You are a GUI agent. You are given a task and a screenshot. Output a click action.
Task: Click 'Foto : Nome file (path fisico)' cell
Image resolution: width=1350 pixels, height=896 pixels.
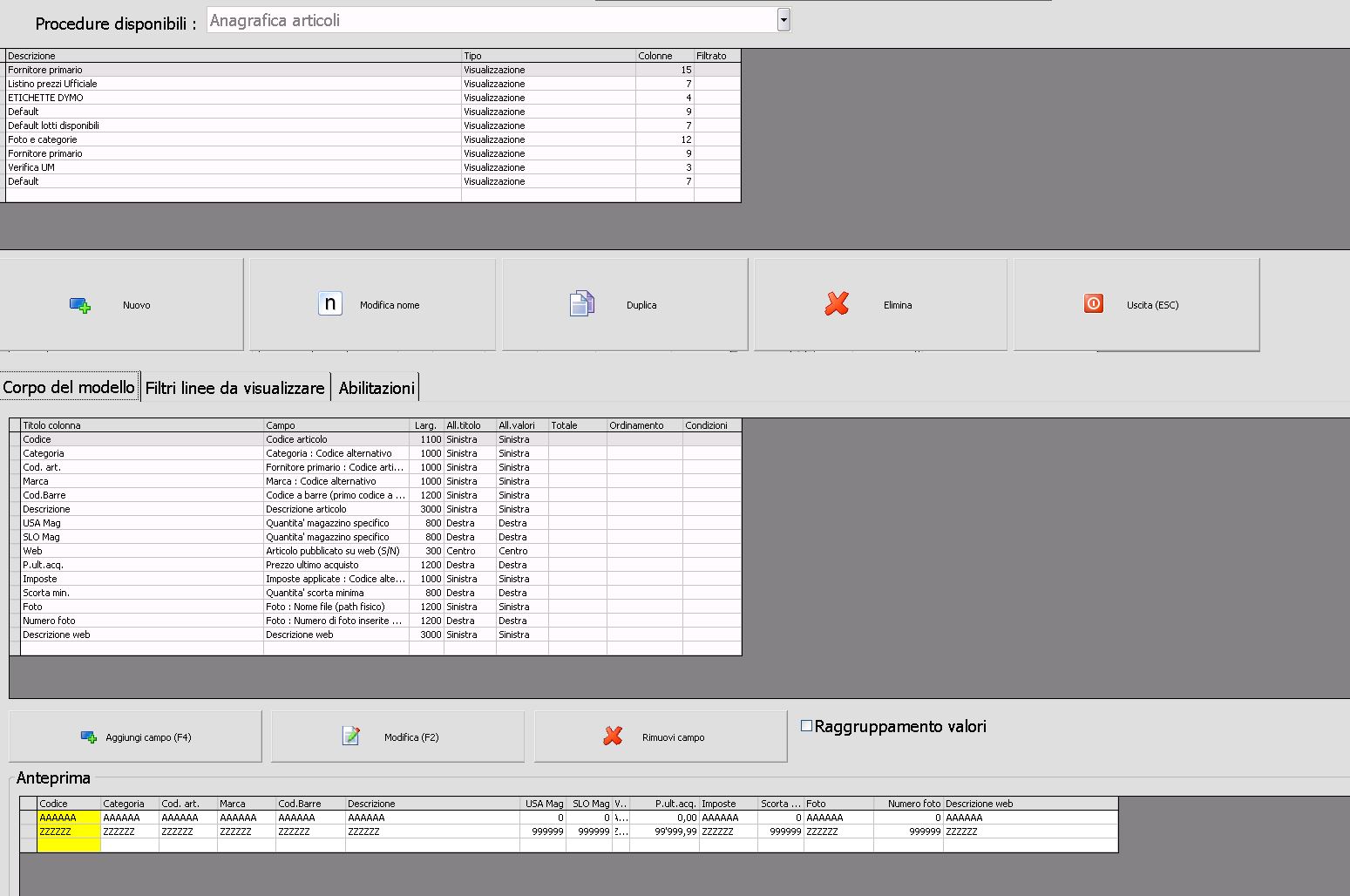pyautogui.click(x=336, y=607)
